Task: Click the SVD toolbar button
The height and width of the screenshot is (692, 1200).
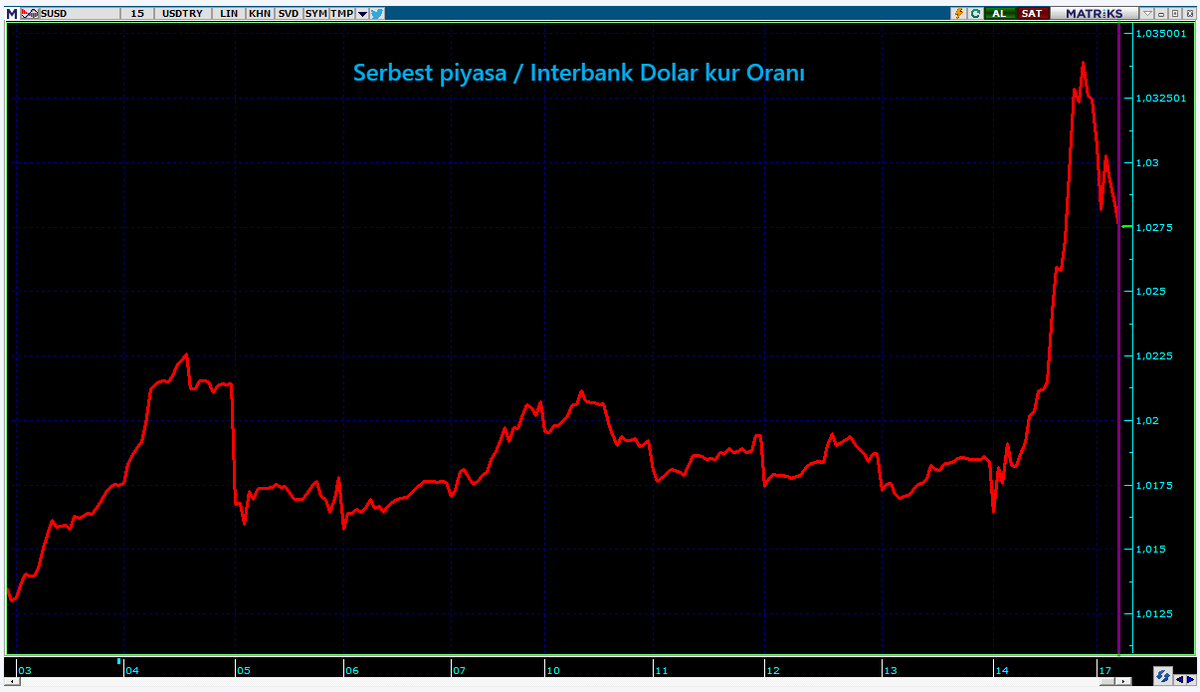Action: 288,14
